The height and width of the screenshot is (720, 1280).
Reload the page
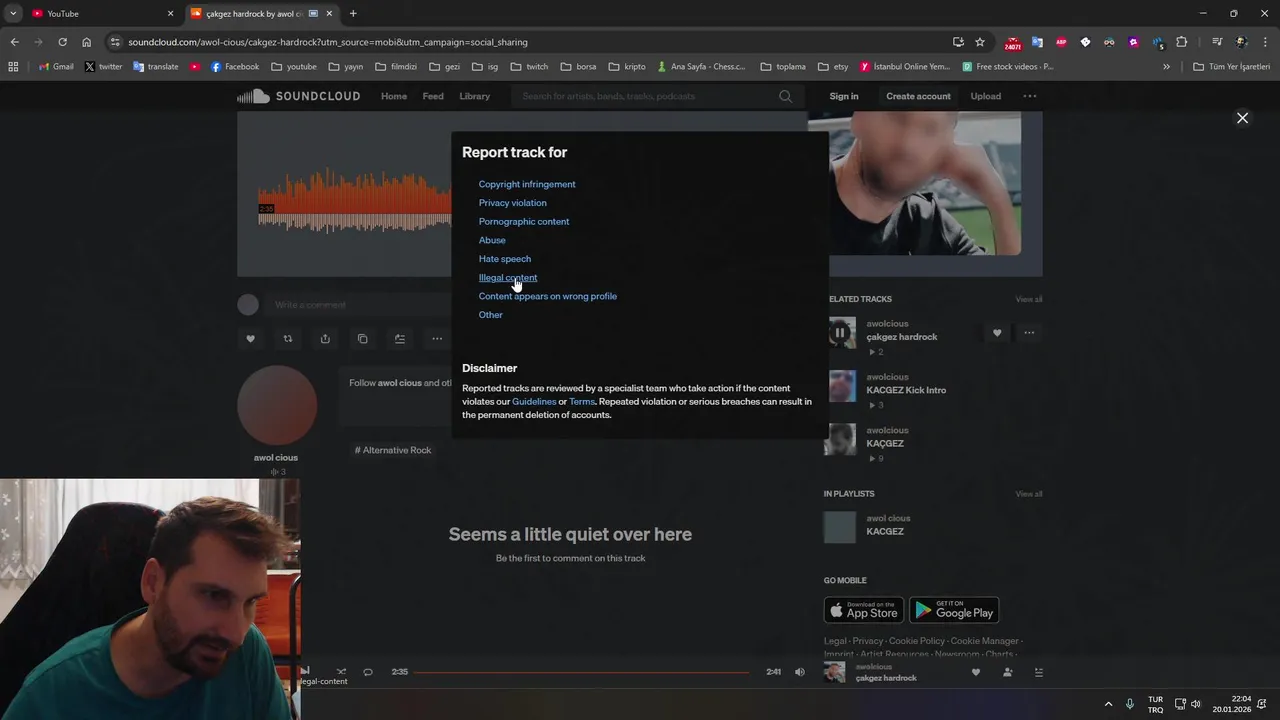point(62,42)
